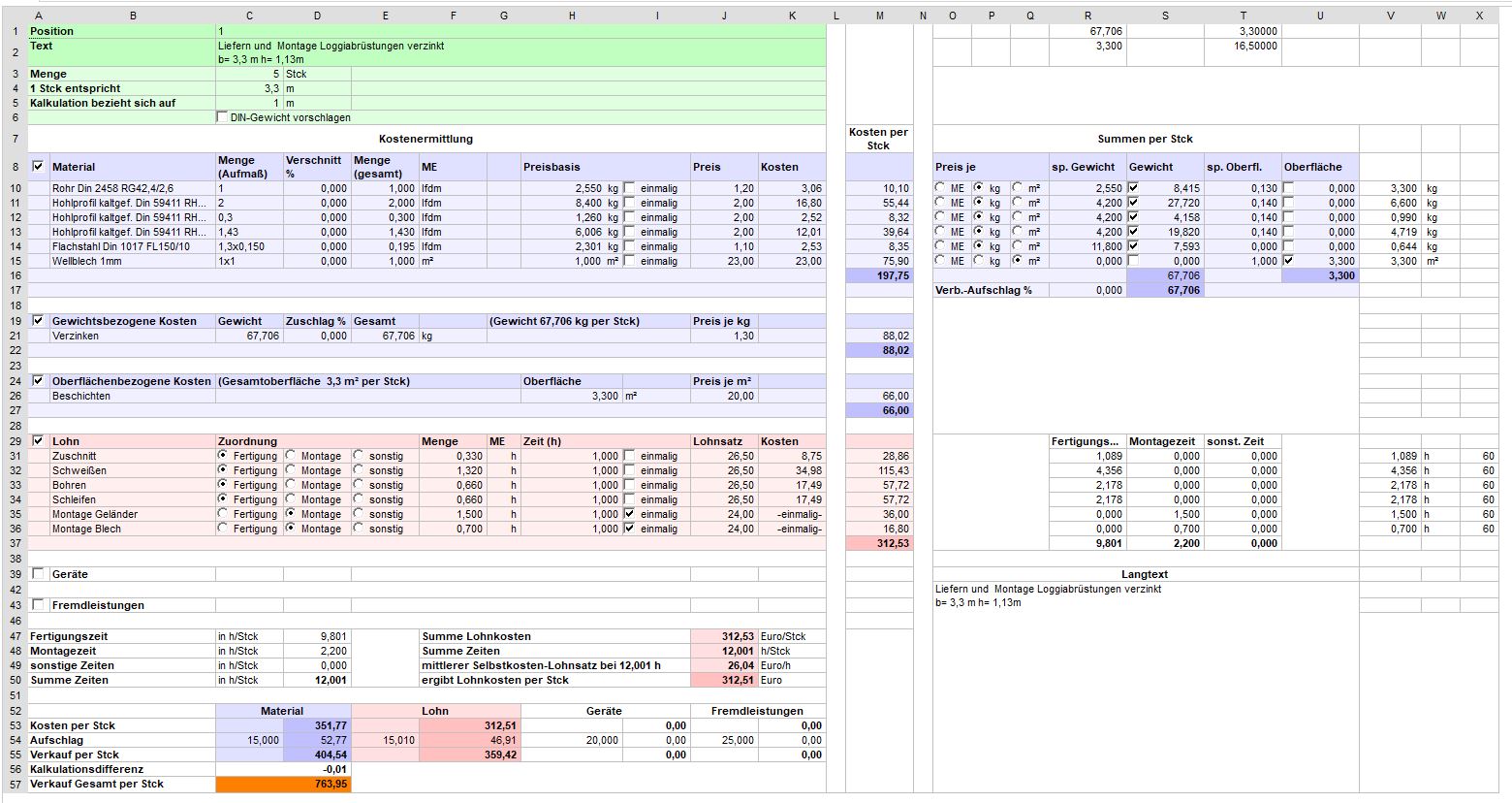This screenshot has width=1512, height=803.
Task: Uncheck einmalig for Montage Geländer
Action: (631, 514)
